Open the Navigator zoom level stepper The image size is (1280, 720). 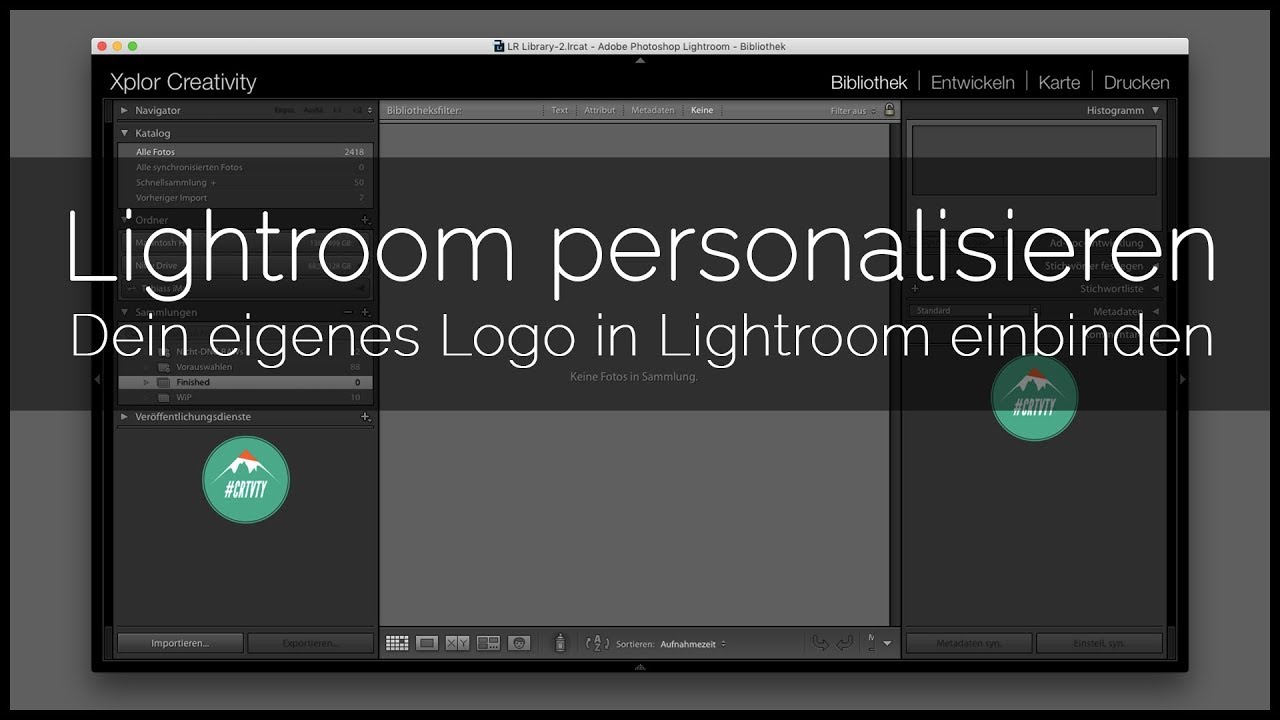click(x=370, y=110)
